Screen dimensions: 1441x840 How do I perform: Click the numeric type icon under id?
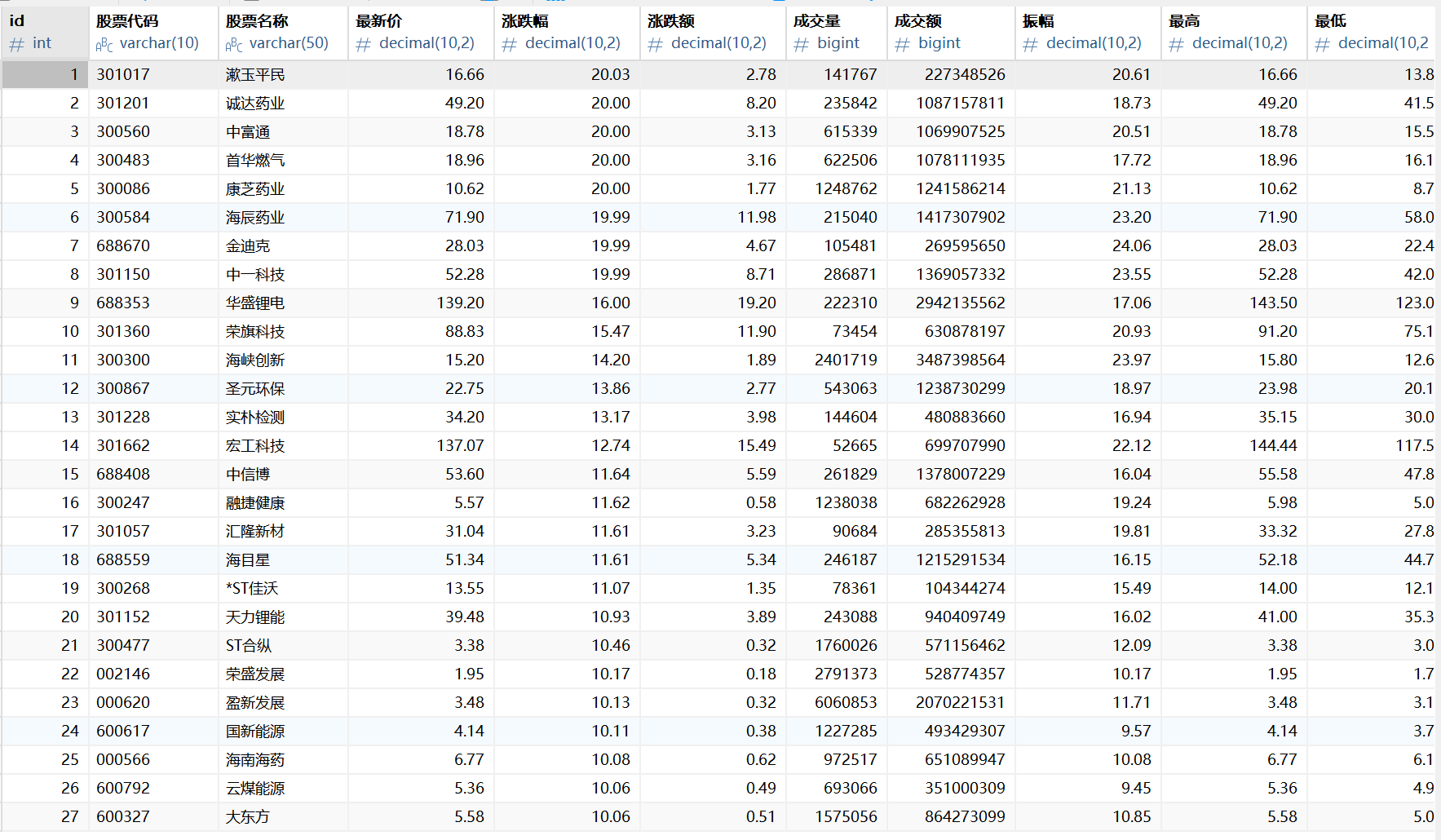tap(17, 45)
